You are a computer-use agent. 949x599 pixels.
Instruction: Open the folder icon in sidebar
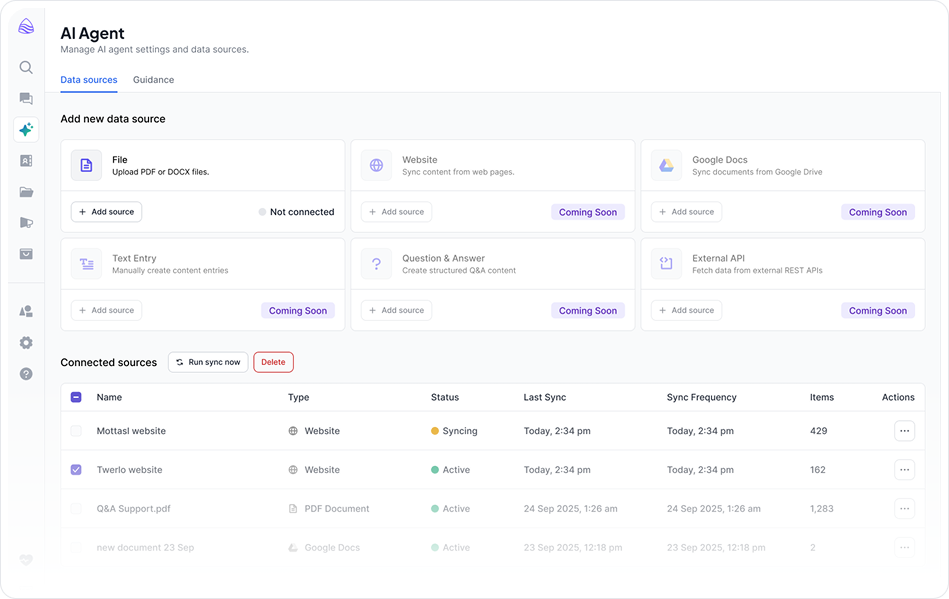[26, 192]
